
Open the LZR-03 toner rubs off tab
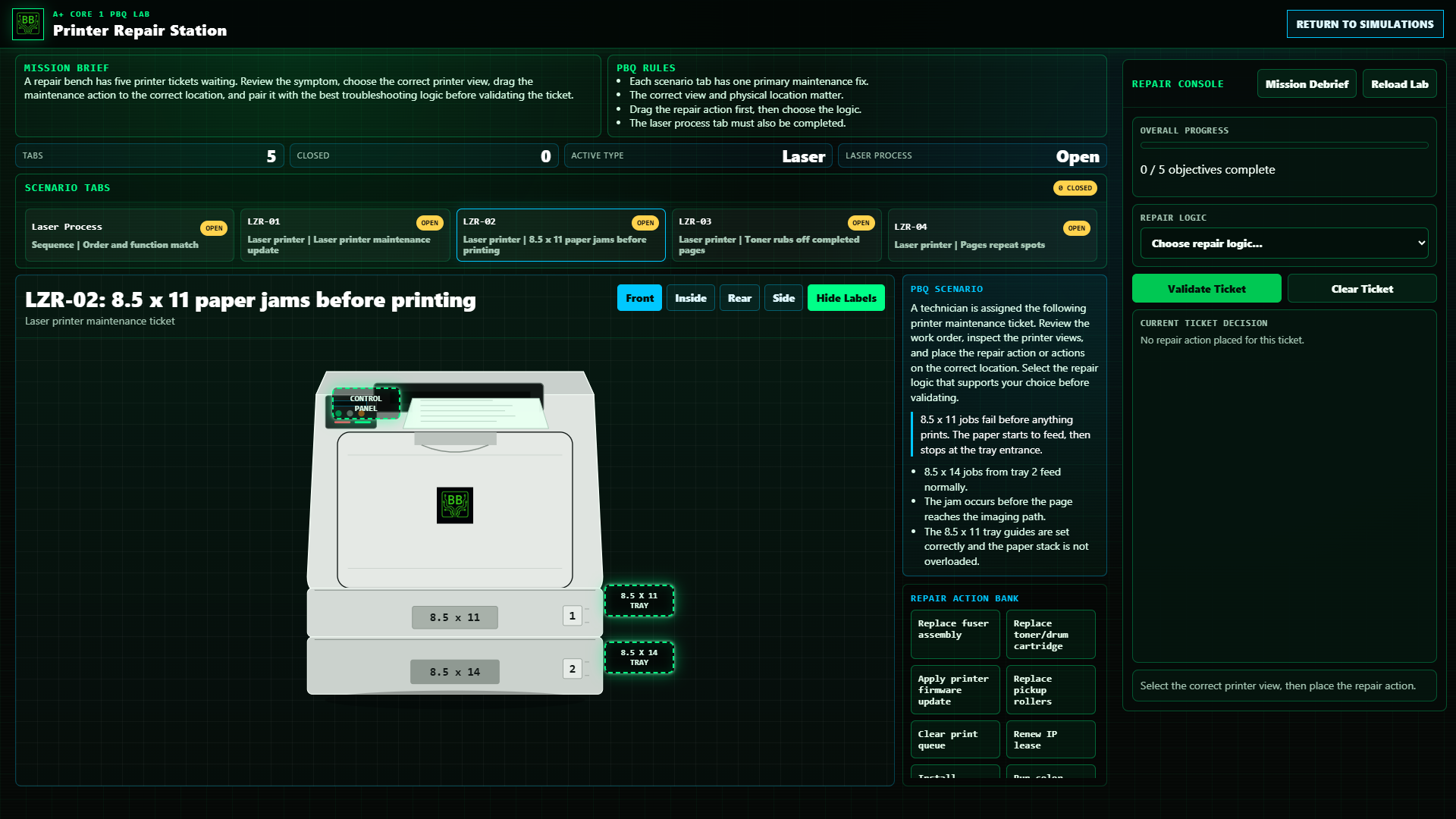777,236
